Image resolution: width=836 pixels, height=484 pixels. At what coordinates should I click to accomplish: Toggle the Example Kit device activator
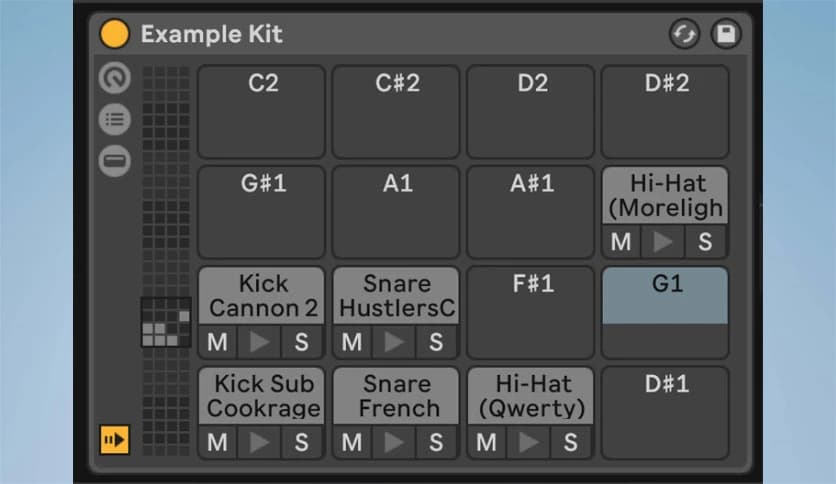115,34
